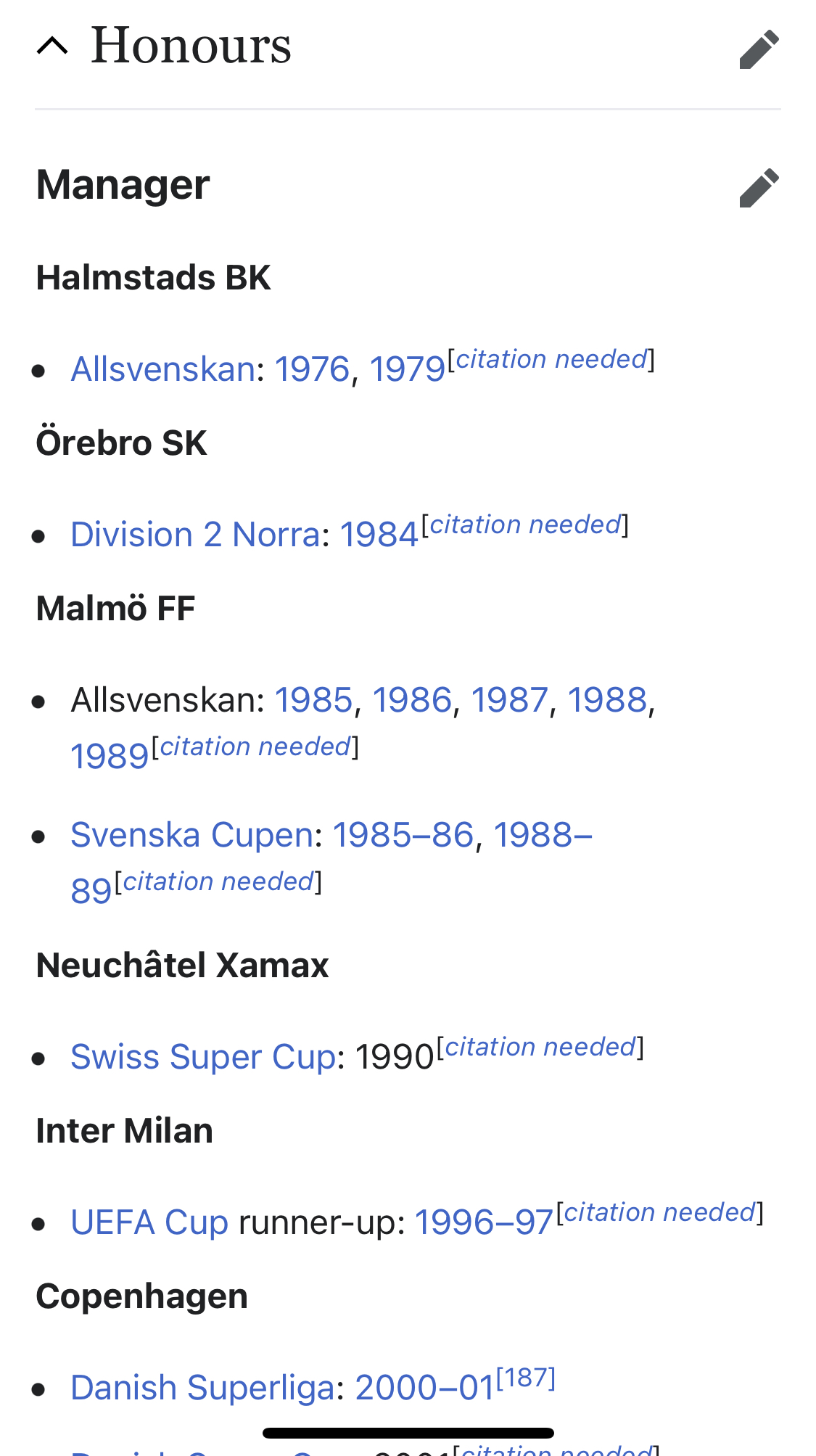Viewport: 816px width, 1456px height.
Task: Open the 1984 link for Örebro SK
Action: coord(379,535)
